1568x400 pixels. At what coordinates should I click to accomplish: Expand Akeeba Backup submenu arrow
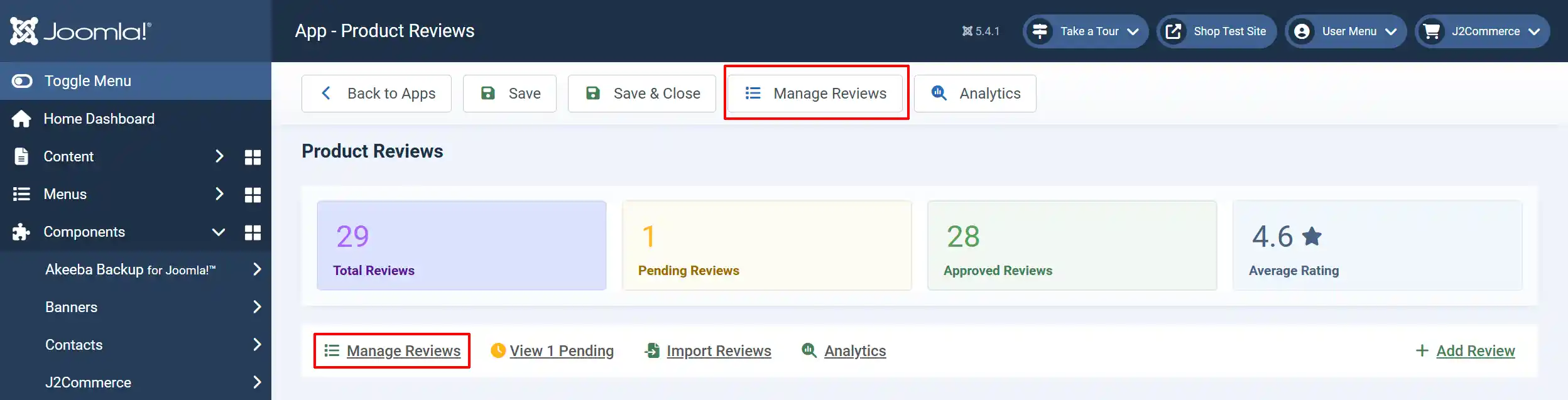point(256,269)
